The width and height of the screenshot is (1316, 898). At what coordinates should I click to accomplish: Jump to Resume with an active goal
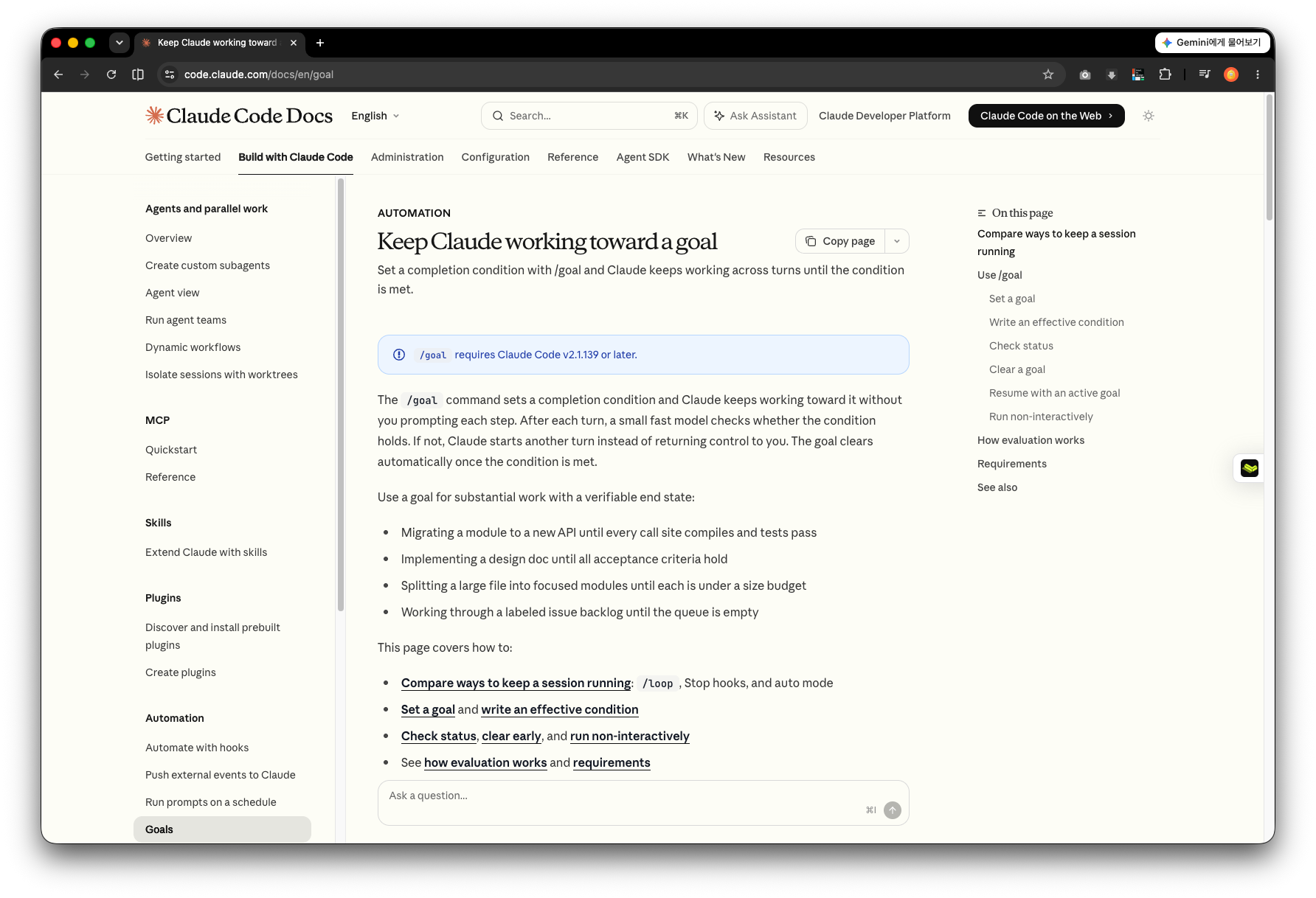pos(1054,393)
